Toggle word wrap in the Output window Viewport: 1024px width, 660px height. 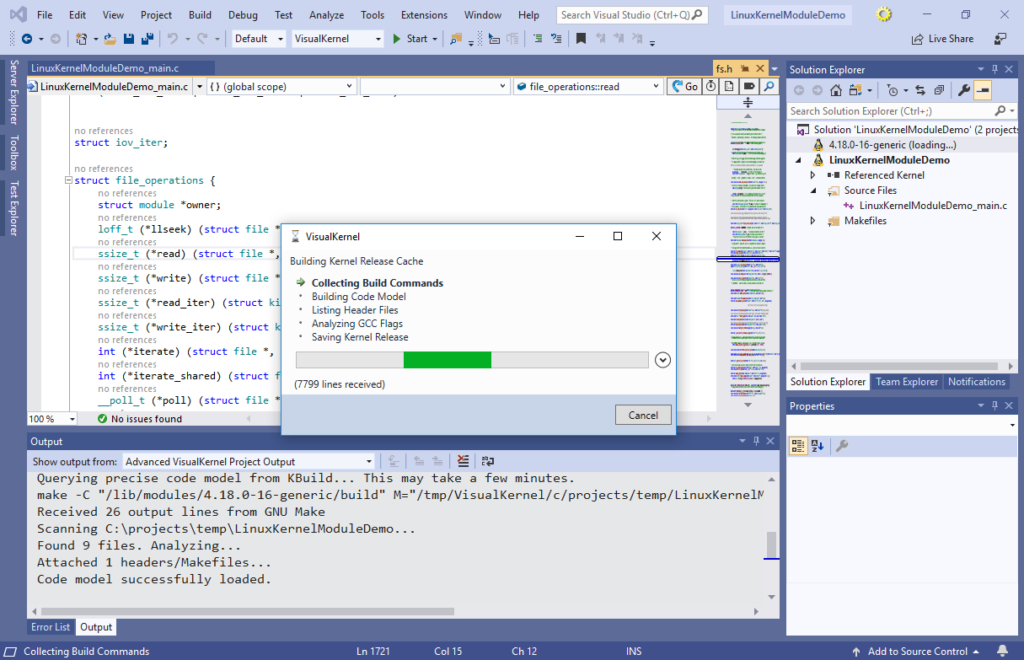487,461
